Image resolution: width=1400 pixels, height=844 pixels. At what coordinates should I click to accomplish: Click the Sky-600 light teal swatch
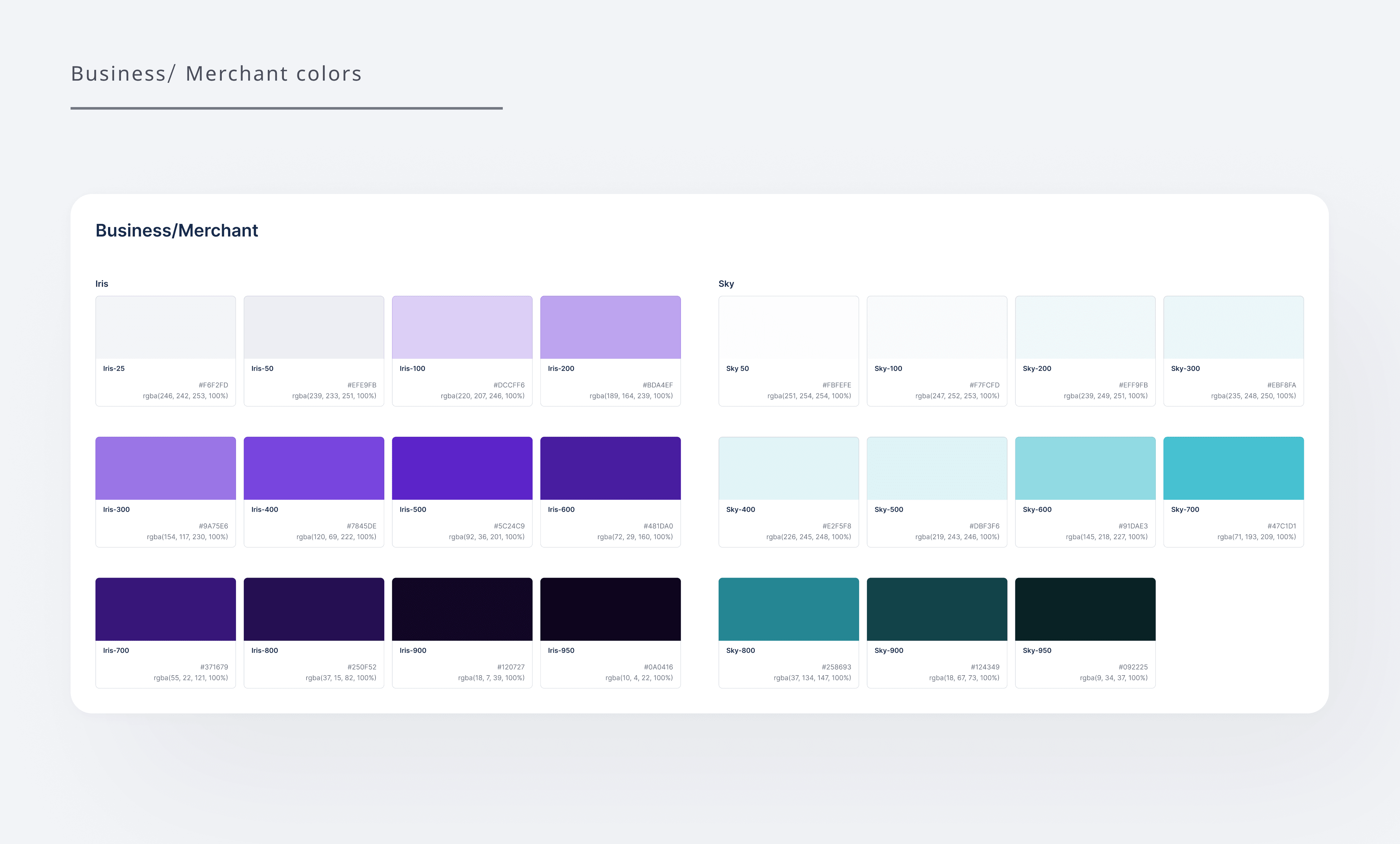click(1085, 468)
